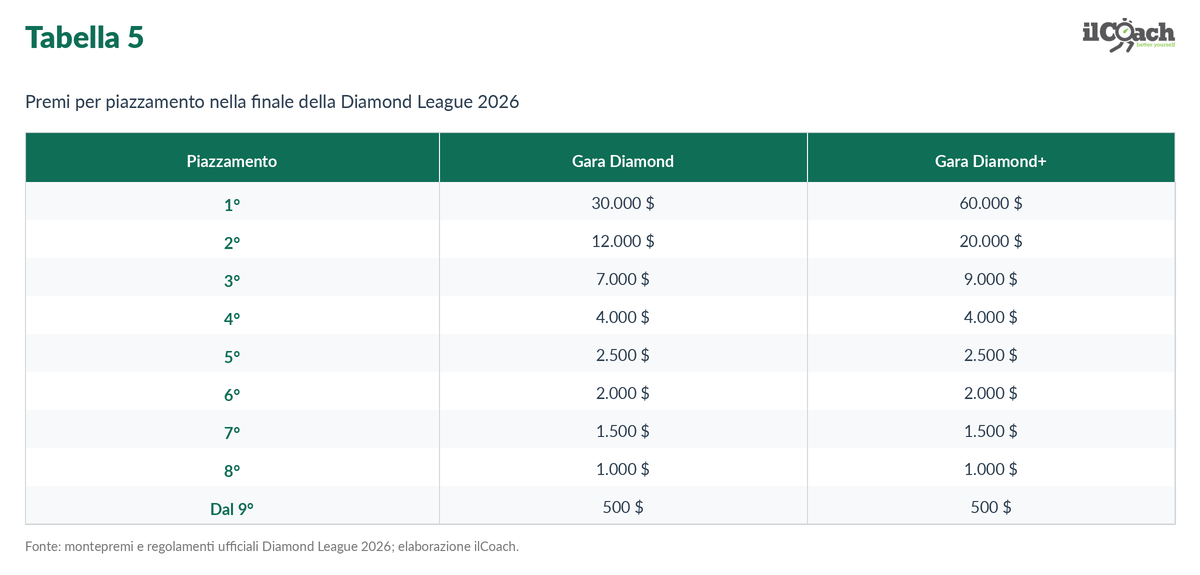Click the 20.000 $ prize cell
The image size is (1200, 575).
[x=991, y=241]
